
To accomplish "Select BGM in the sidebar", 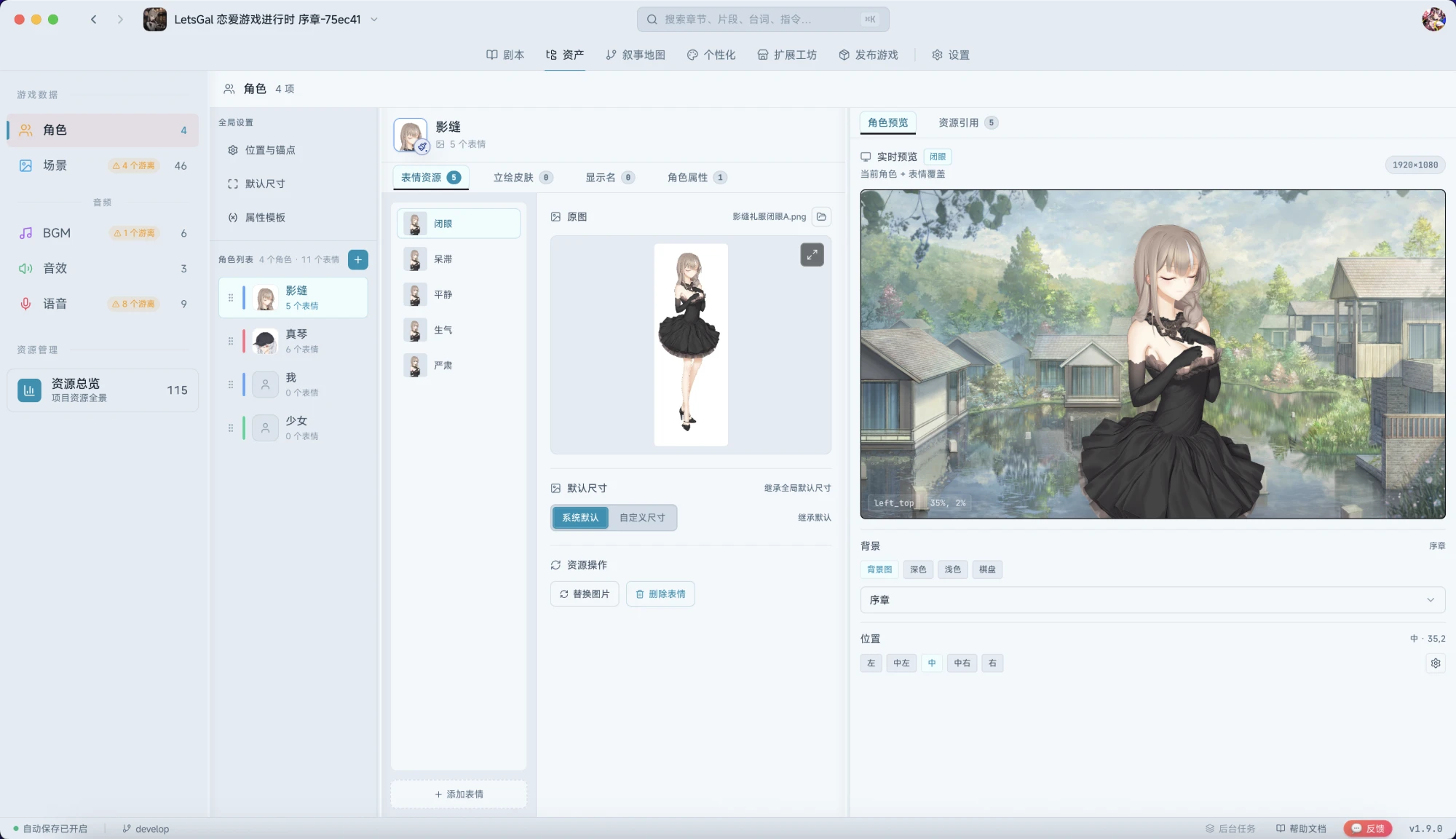I will pos(103,233).
